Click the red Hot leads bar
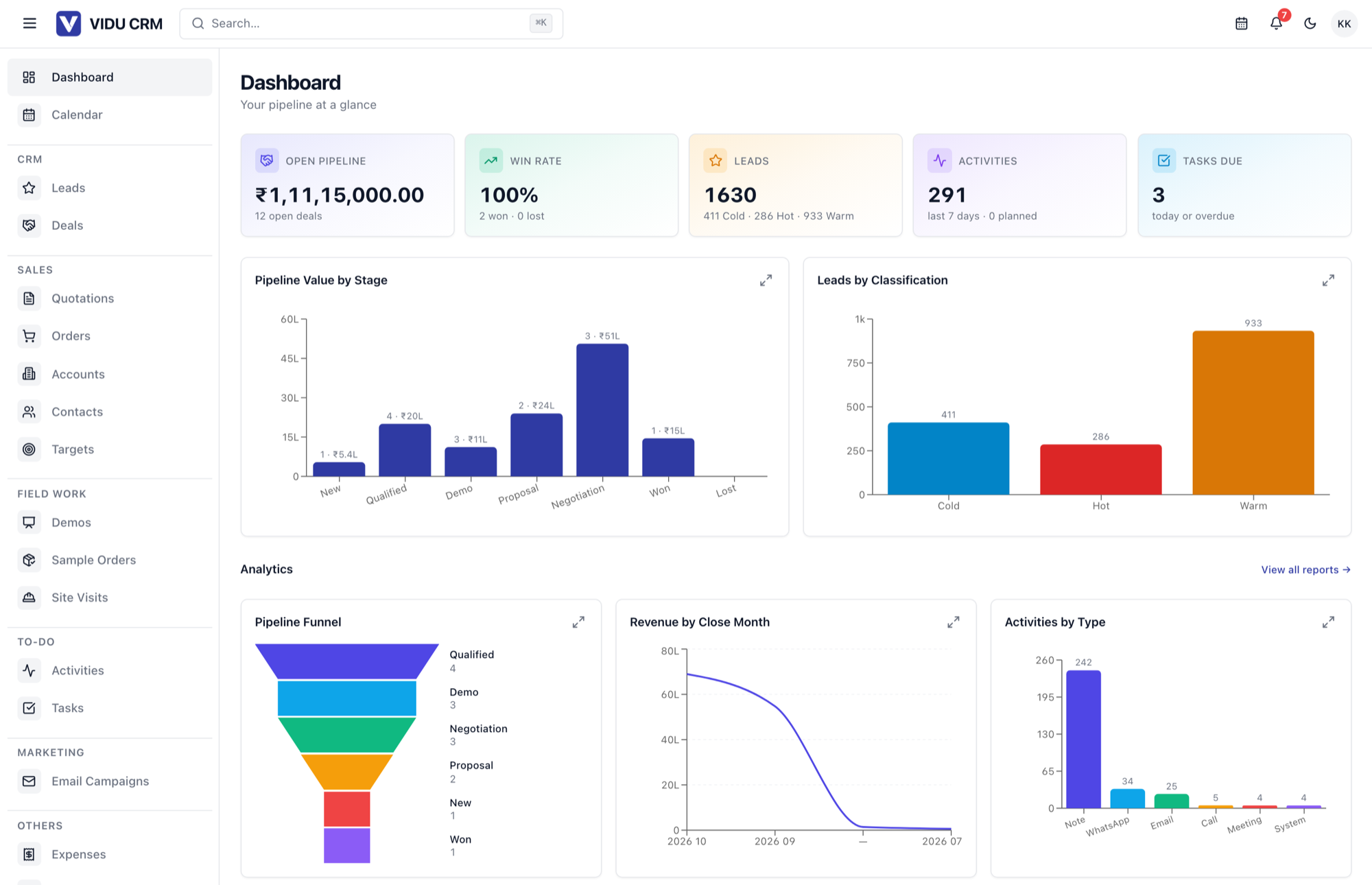The height and width of the screenshot is (885, 1372). tap(1100, 469)
